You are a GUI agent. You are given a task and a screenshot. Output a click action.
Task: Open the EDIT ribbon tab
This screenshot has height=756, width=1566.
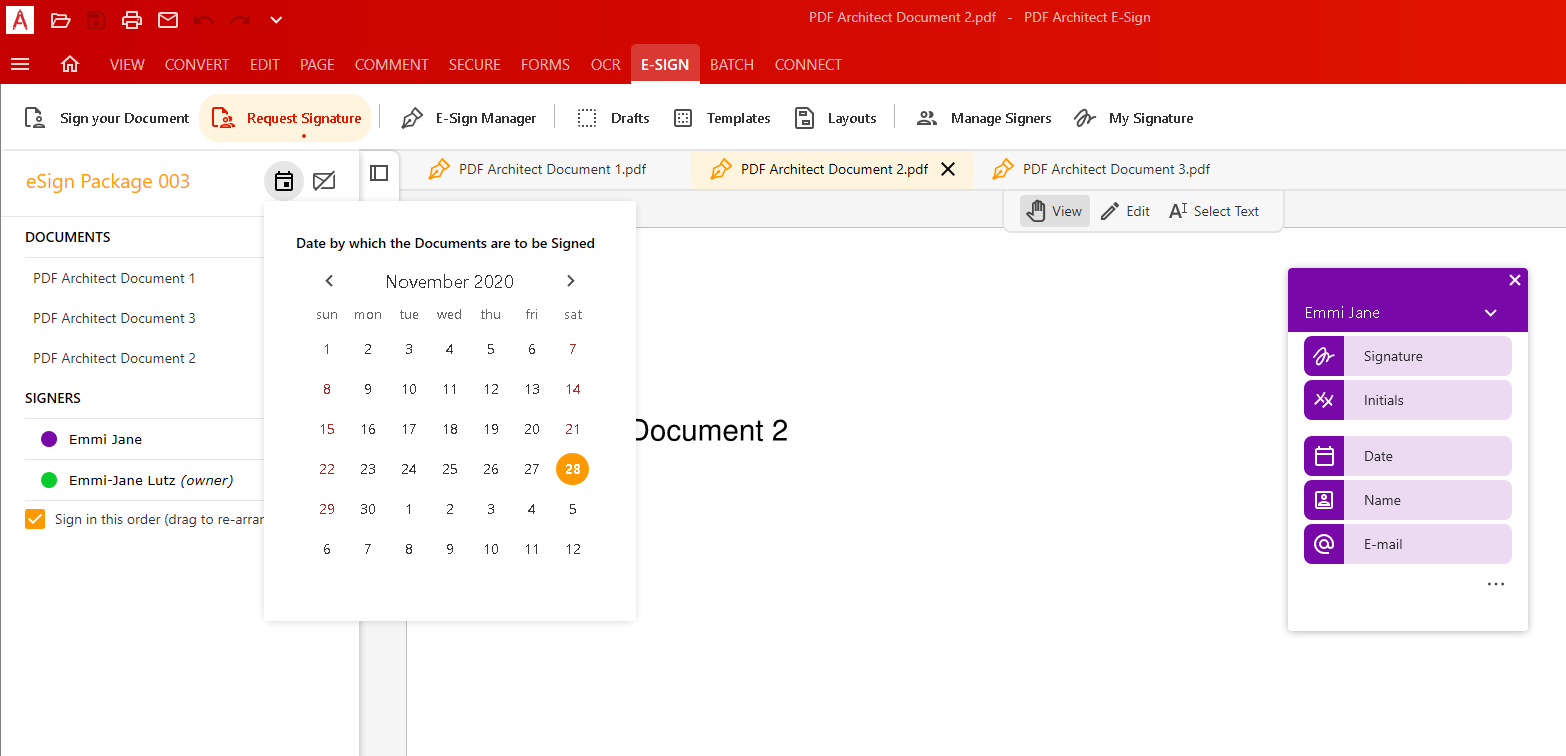(x=265, y=64)
